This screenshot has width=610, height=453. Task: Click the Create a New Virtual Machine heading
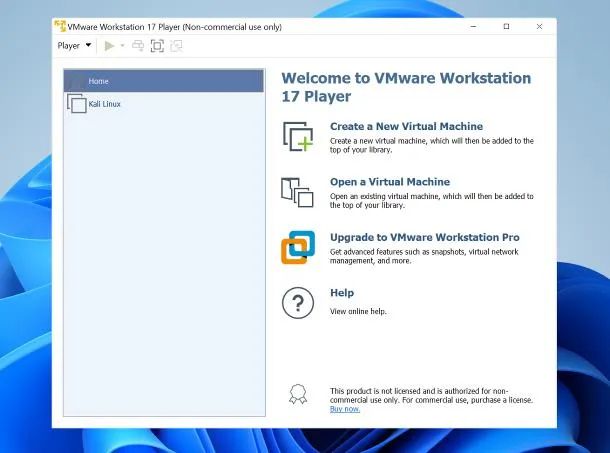click(x=406, y=126)
